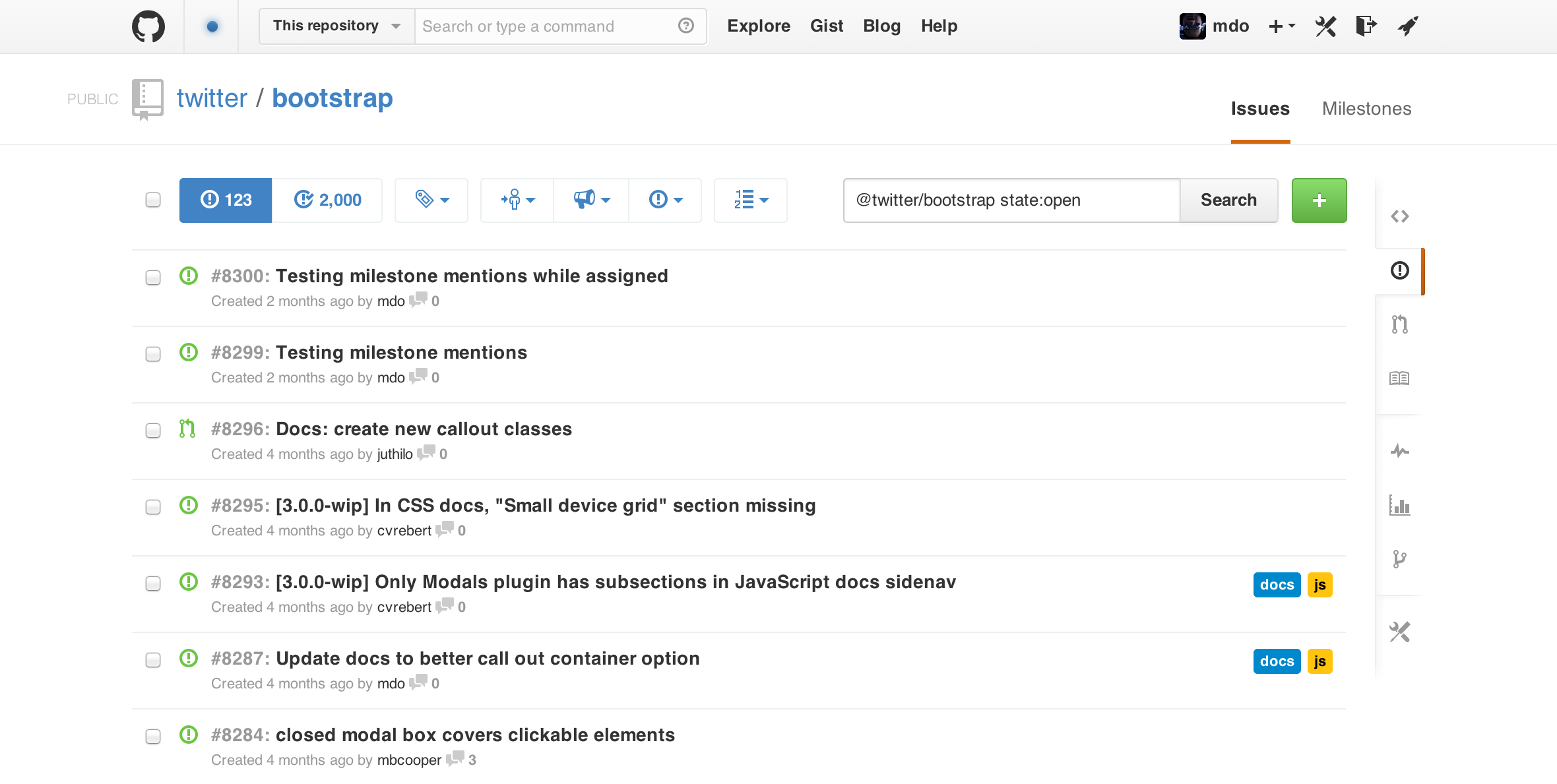The height and width of the screenshot is (784, 1557).
Task: Click the green plus new issue button
Action: [1319, 200]
